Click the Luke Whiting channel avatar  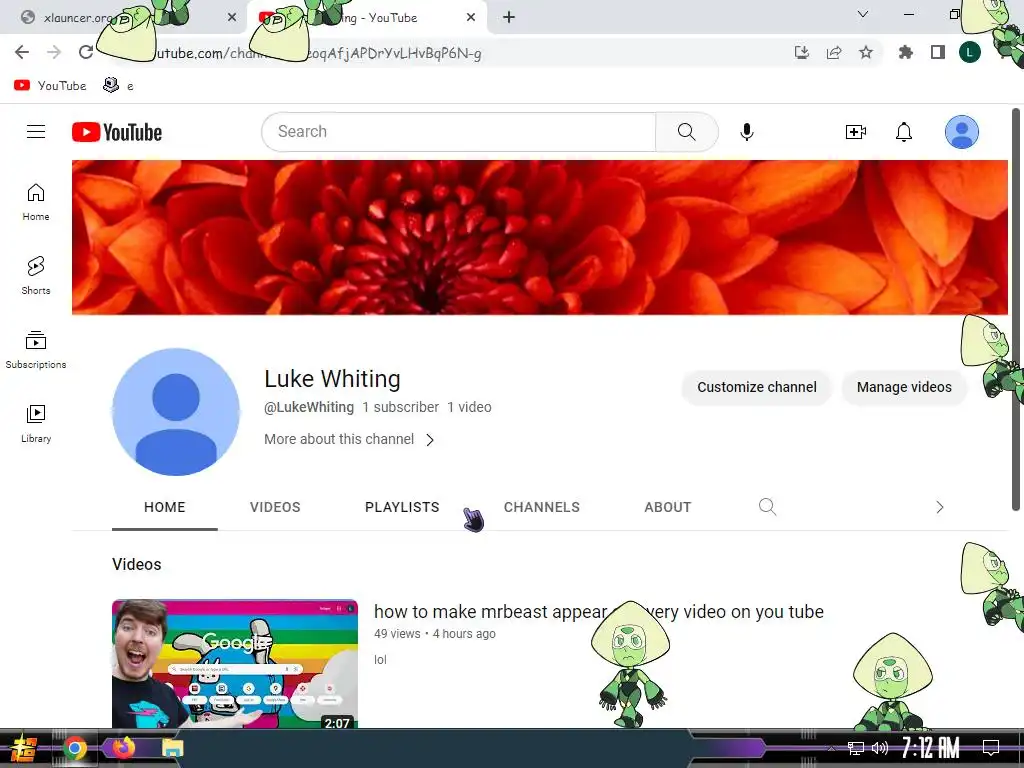point(176,412)
